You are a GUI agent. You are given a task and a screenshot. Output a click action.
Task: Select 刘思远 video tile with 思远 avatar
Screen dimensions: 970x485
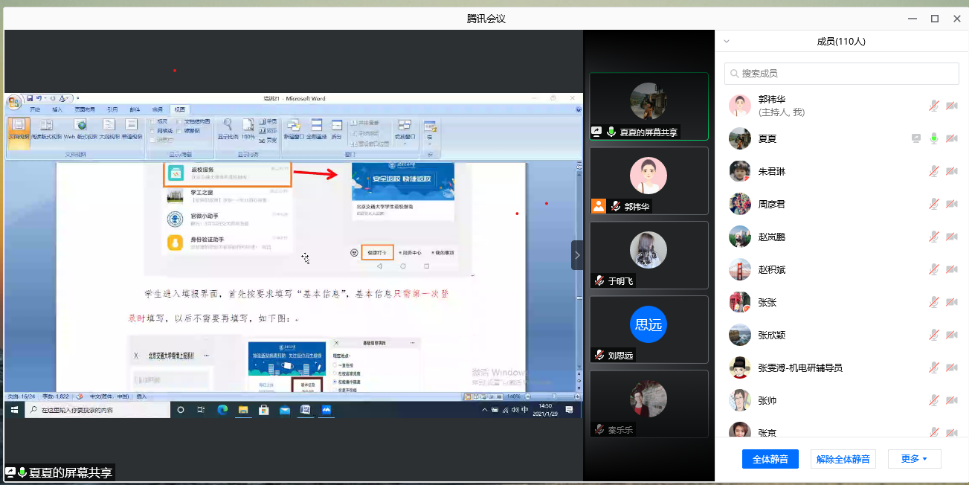pyautogui.click(x=648, y=329)
